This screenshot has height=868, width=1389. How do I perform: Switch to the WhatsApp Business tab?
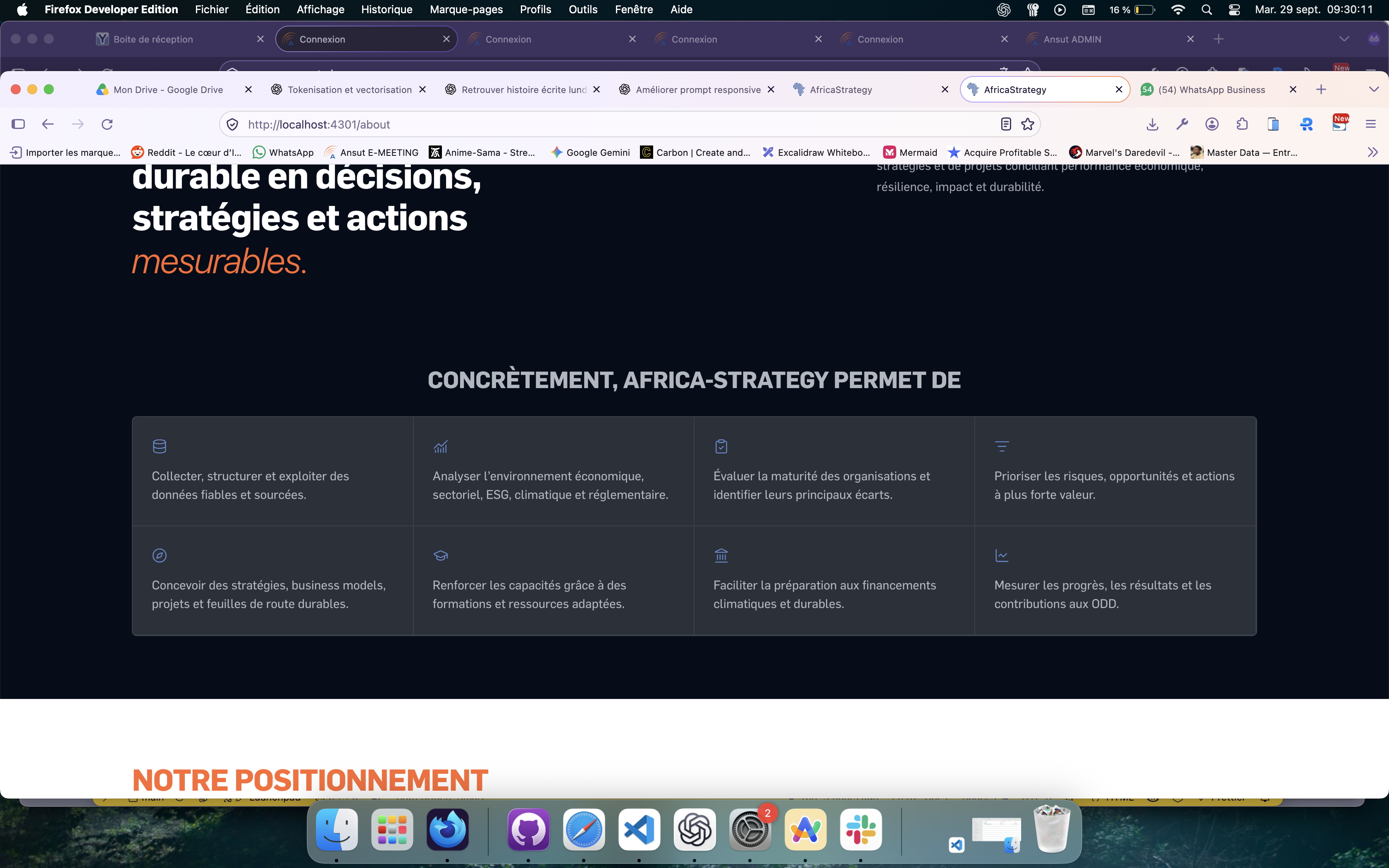(x=1211, y=90)
